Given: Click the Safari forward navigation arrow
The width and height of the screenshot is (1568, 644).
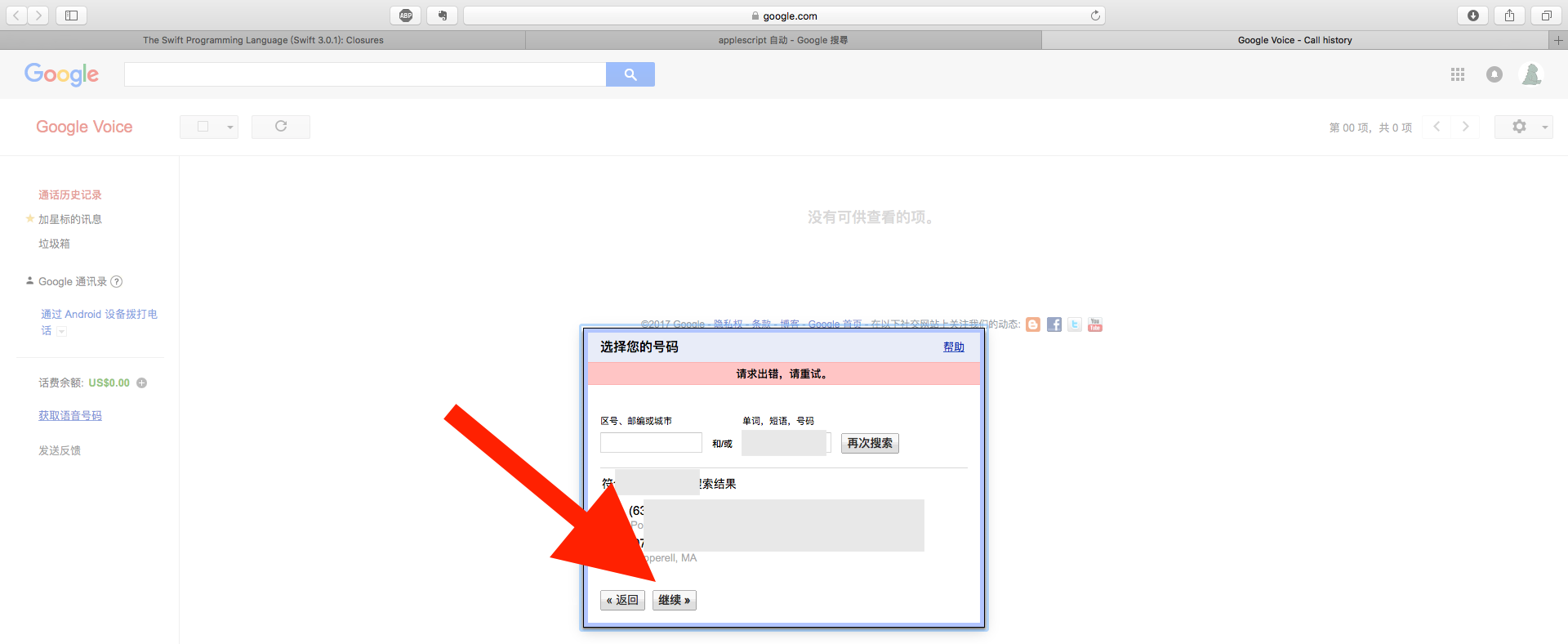Looking at the screenshot, I should [38, 16].
